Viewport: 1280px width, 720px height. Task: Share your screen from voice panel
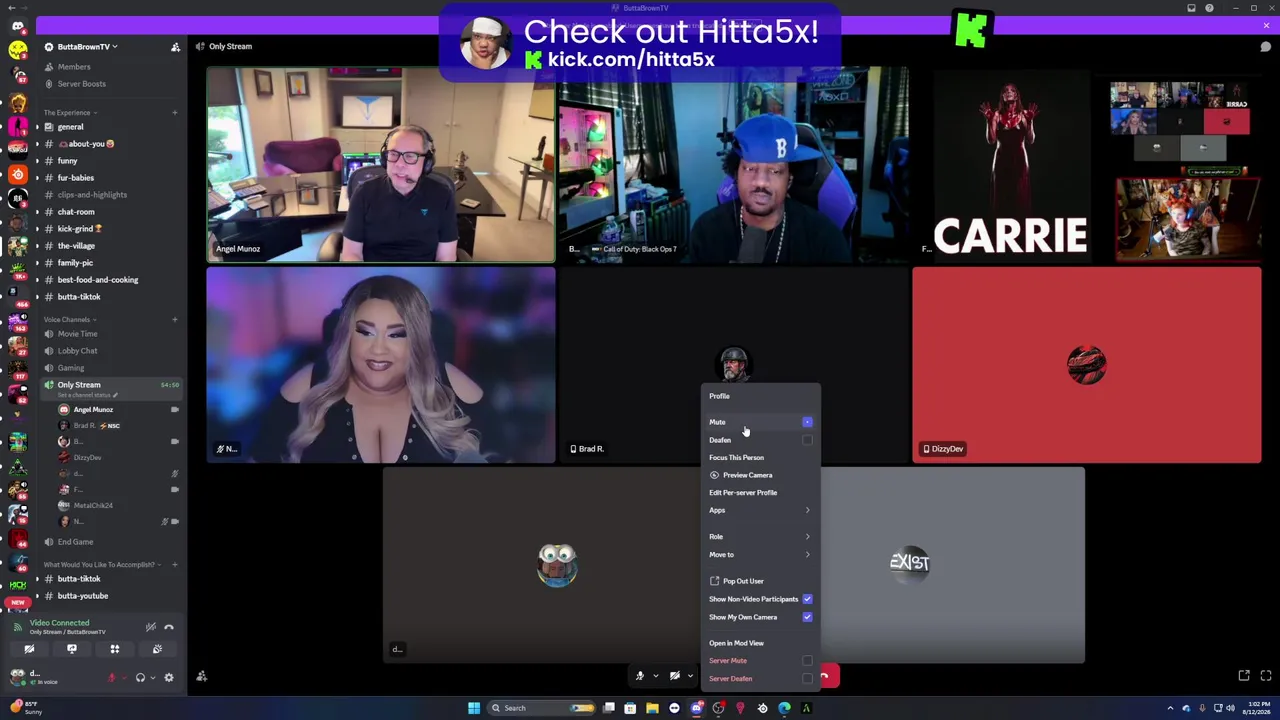[72, 649]
